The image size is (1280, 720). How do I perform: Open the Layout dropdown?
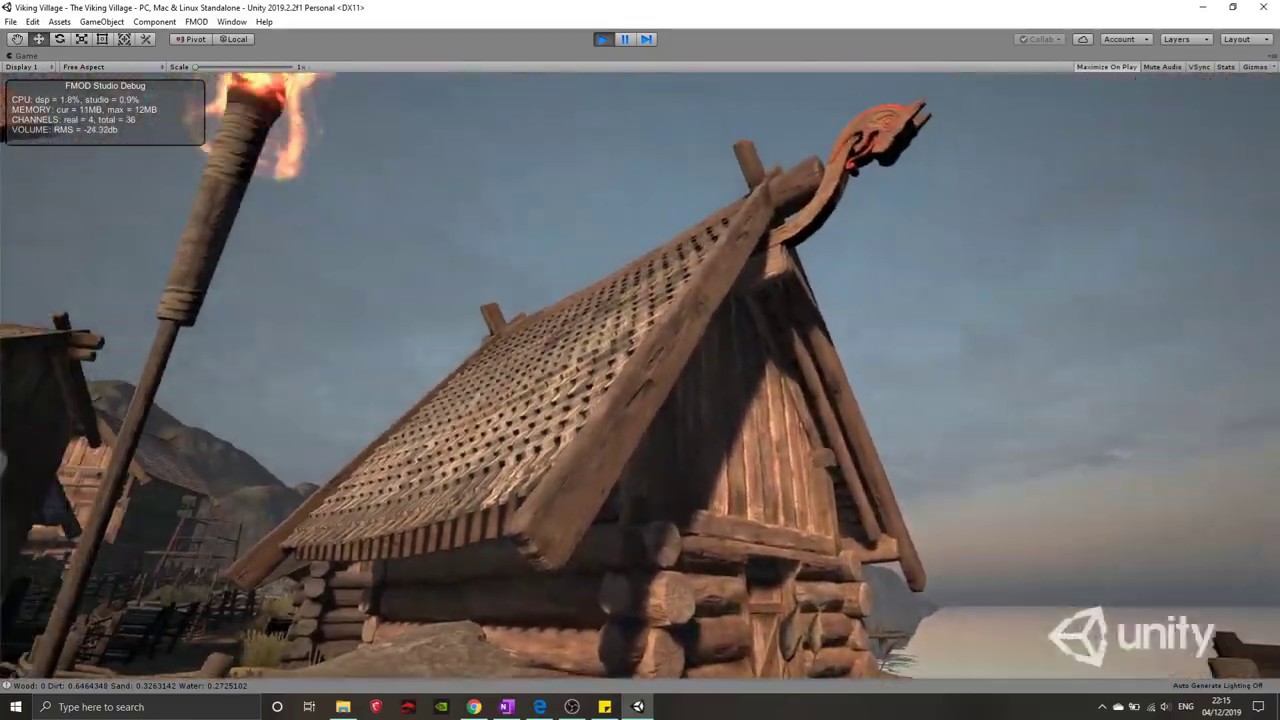point(1246,39)
